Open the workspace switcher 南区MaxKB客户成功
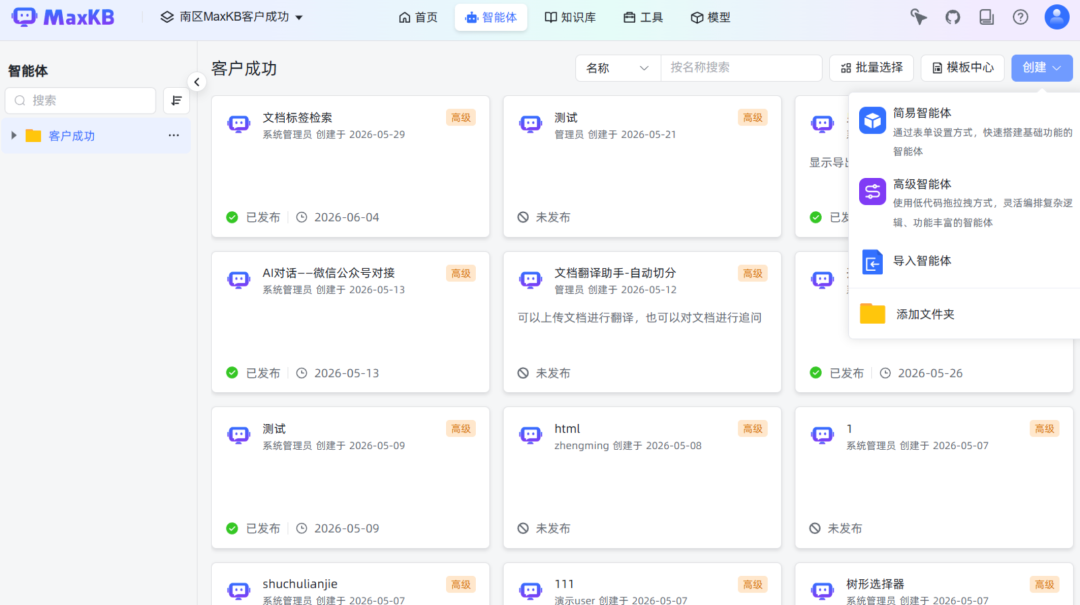This screenshot has width=1080, height=605. coord(231,17)
